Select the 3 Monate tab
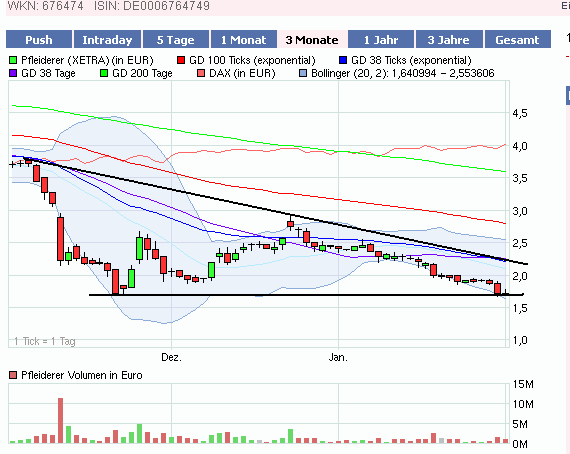Image resolution: width=570 pixels, height=454 pixels. click(312, 39)
